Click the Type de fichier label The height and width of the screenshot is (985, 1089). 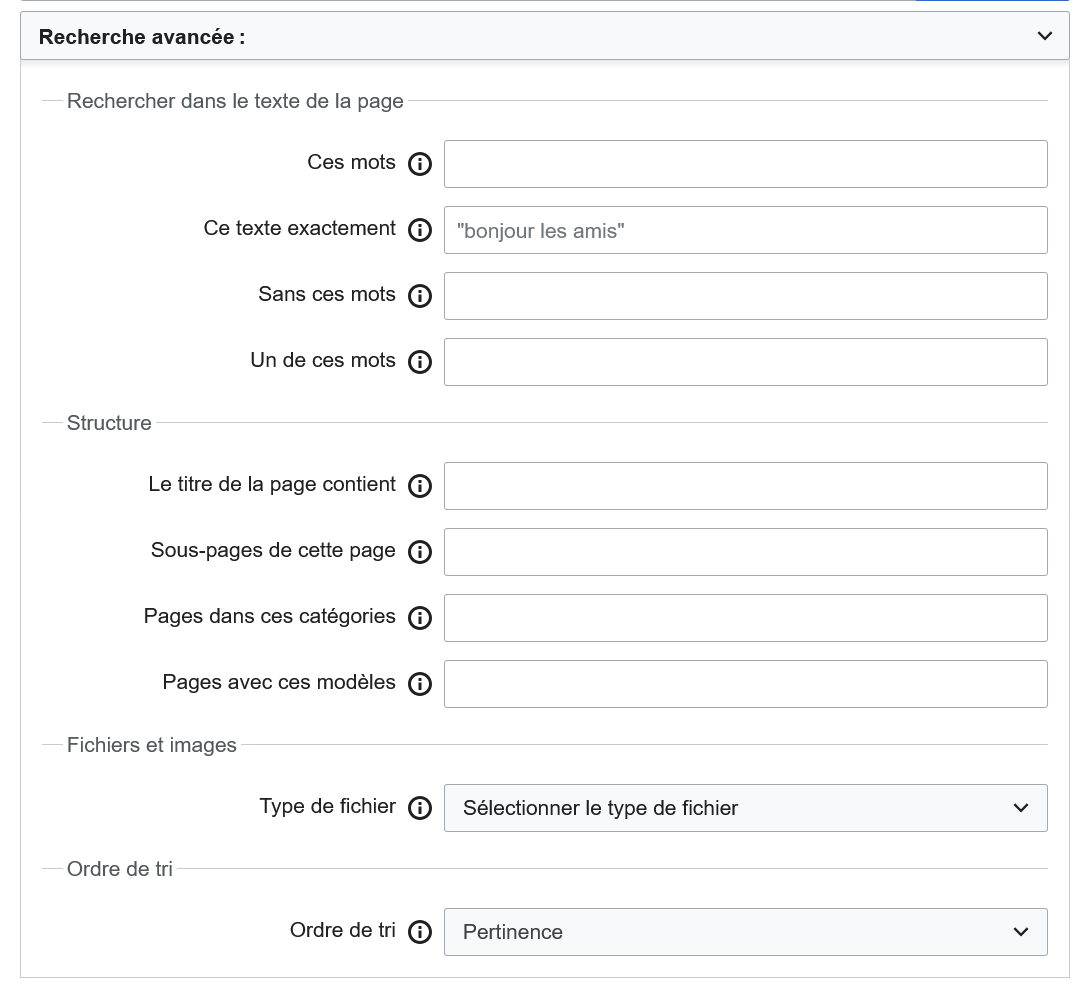(x=328, y=806)
